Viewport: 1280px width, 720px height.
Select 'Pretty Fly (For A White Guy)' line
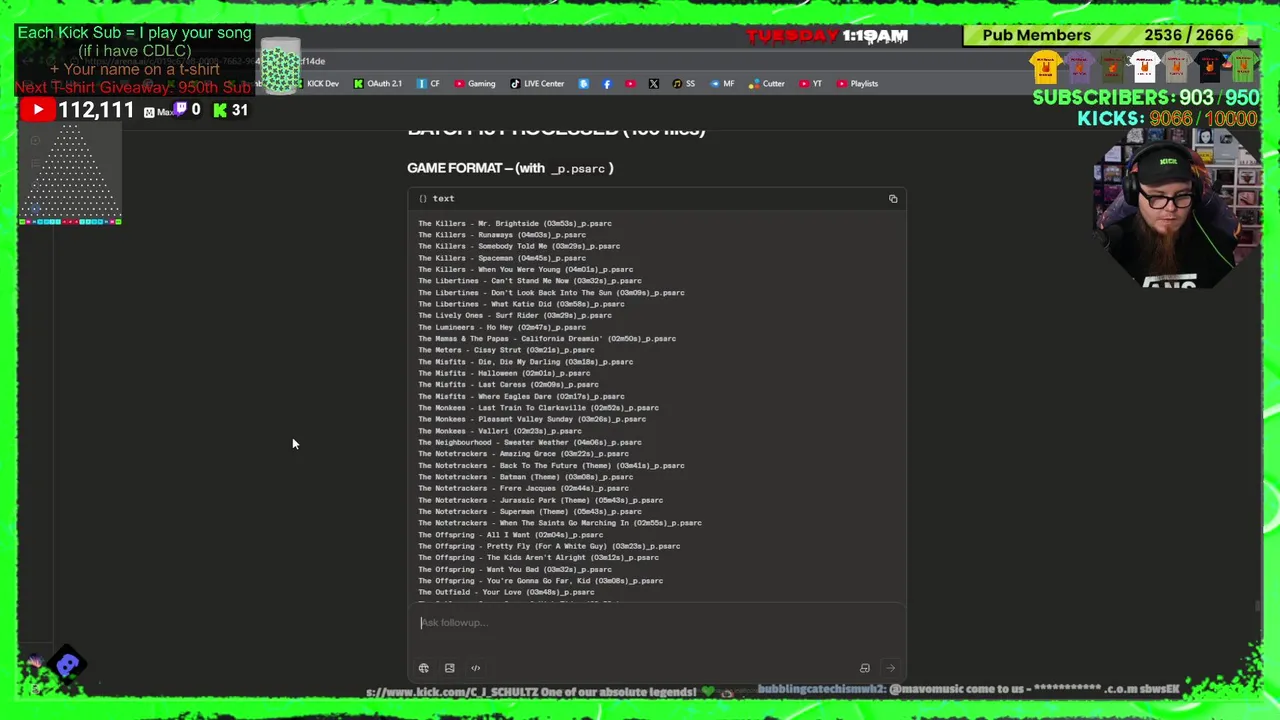(549, 547)
